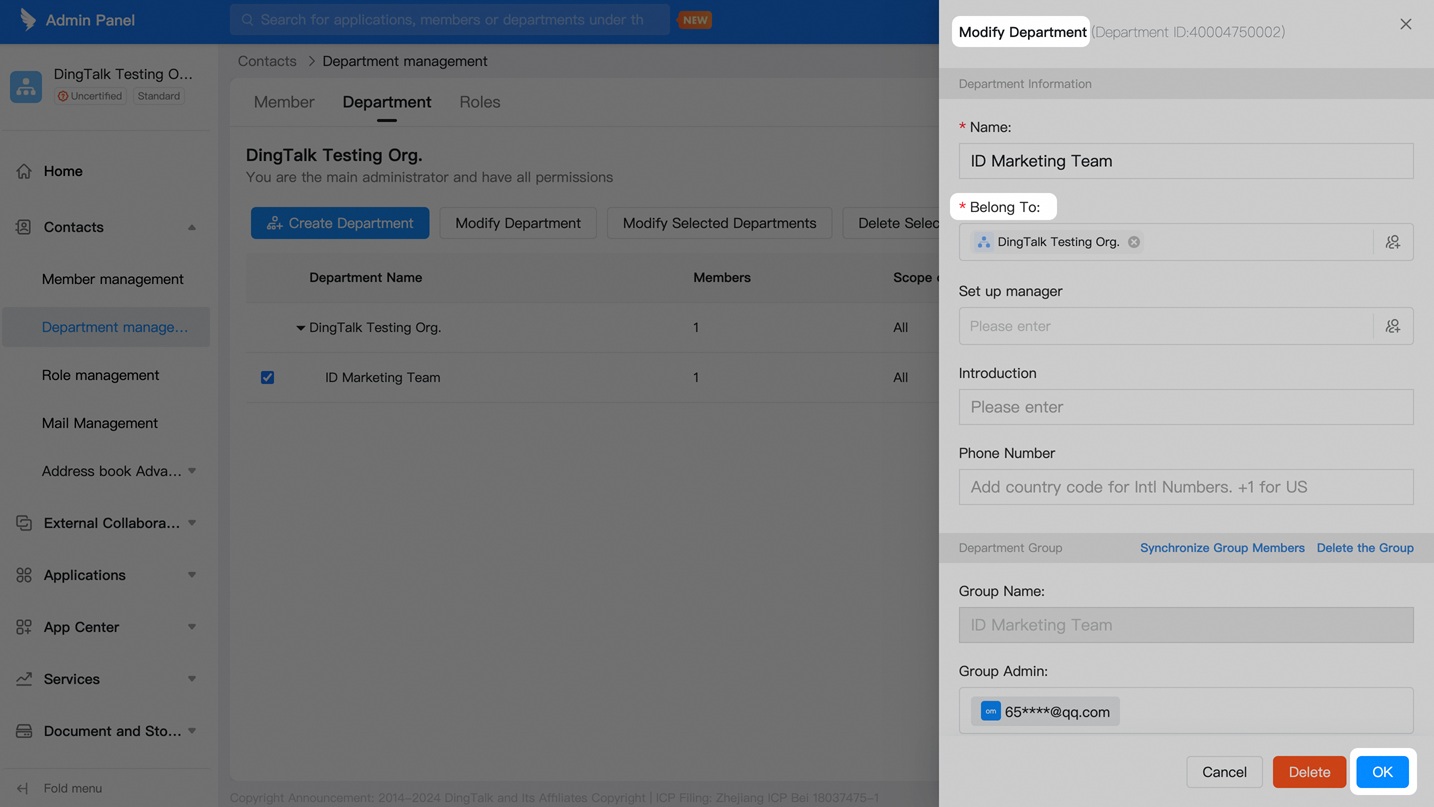This screenshot has height=807, width=1434.
Task: Expand Document and Storage menu
Action: click(x=192, y=731)
